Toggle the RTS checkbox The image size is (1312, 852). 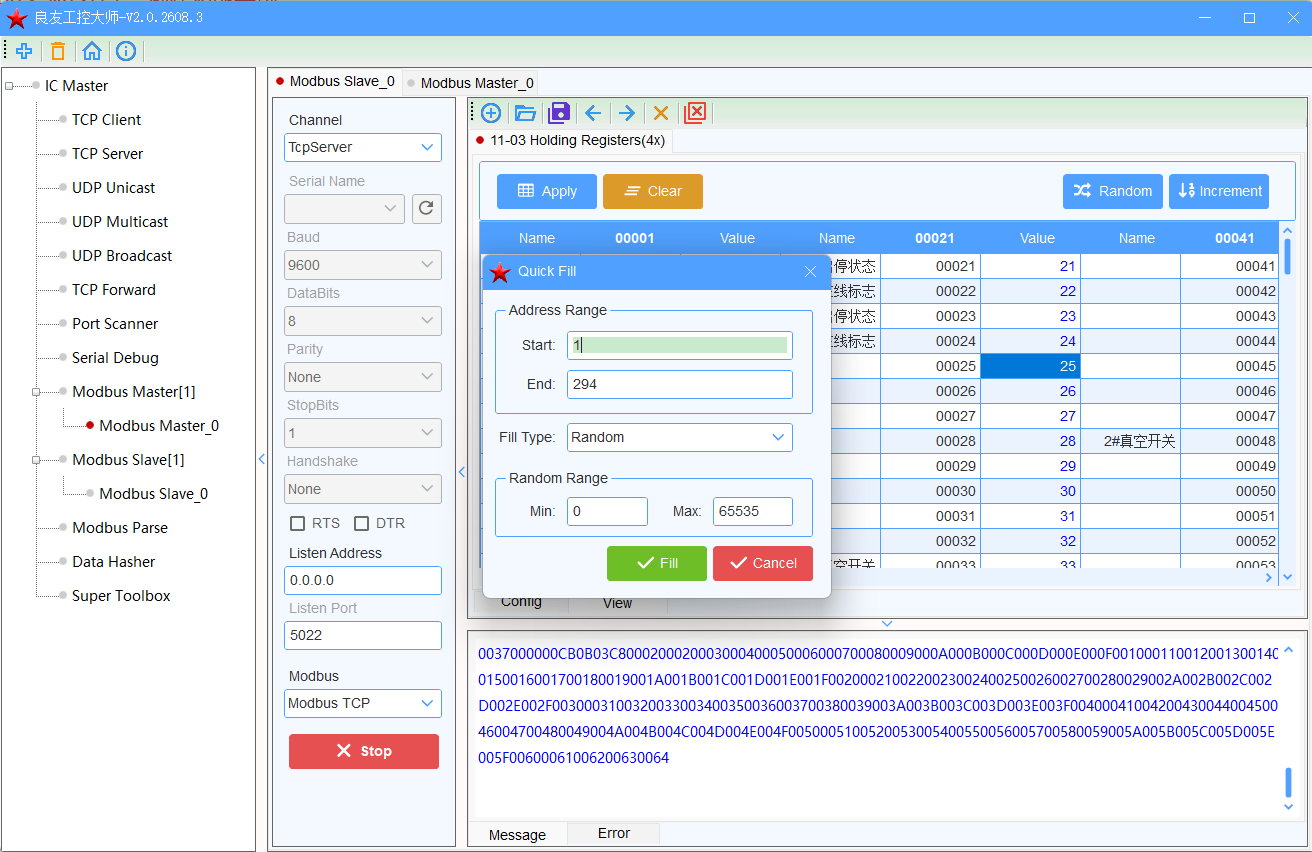[297, 524]
